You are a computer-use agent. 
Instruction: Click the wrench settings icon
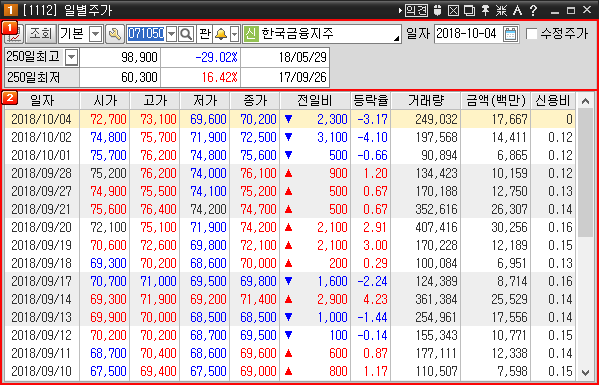[114, 35]
